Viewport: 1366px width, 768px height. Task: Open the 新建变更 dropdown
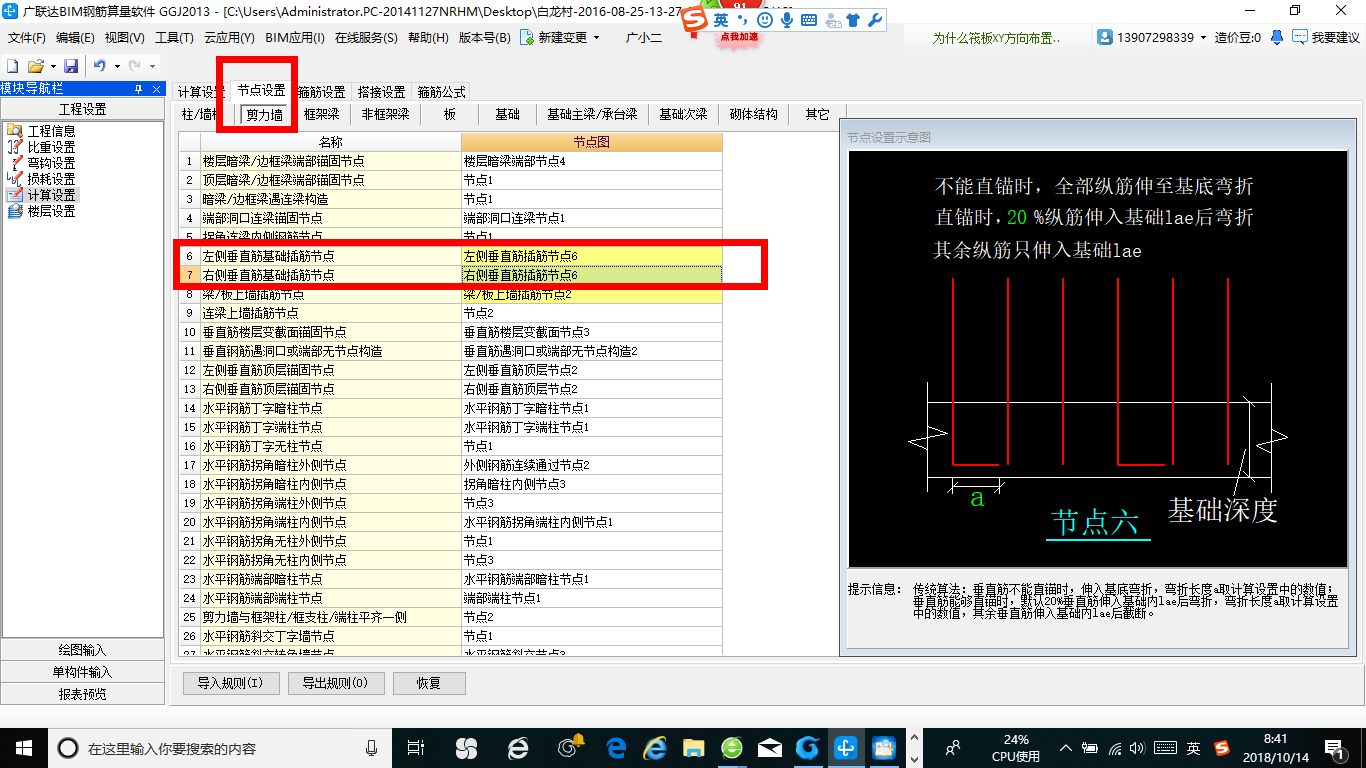(560, 37)
